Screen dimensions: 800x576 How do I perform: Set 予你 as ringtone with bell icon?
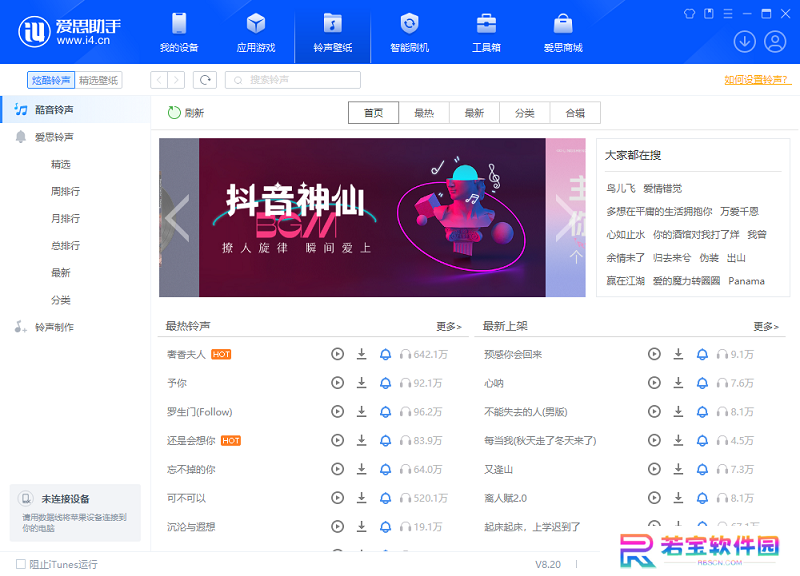coord(386,383)
